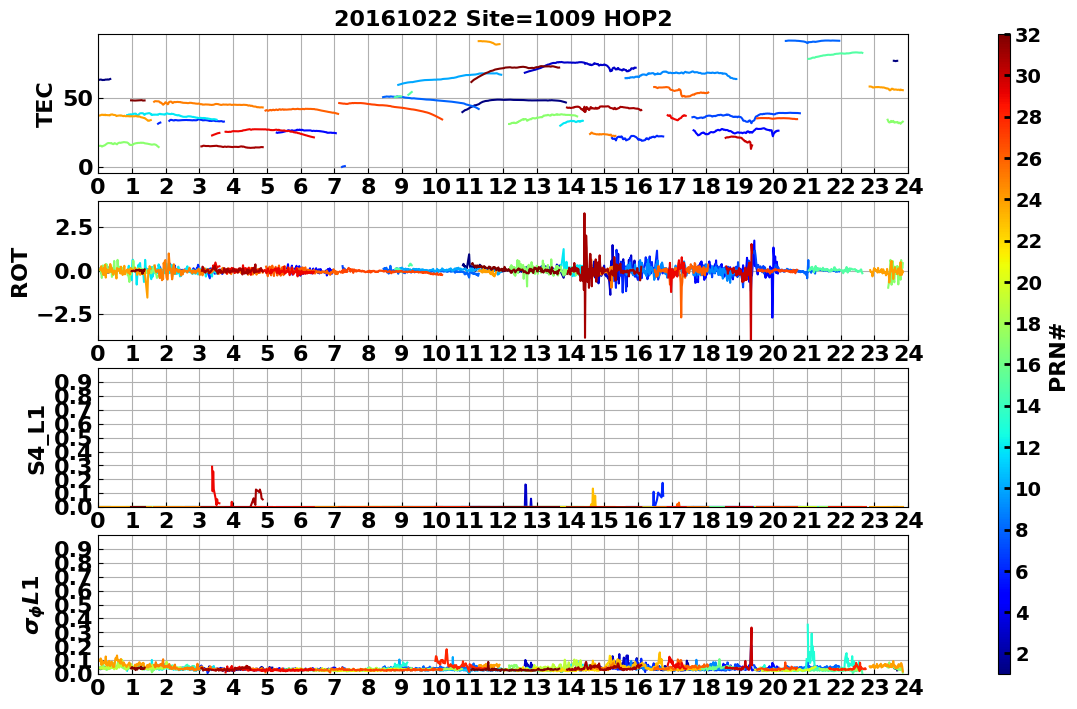
Task: Select x-axis tick '20' under ROT panel
Action: point(773,353)
